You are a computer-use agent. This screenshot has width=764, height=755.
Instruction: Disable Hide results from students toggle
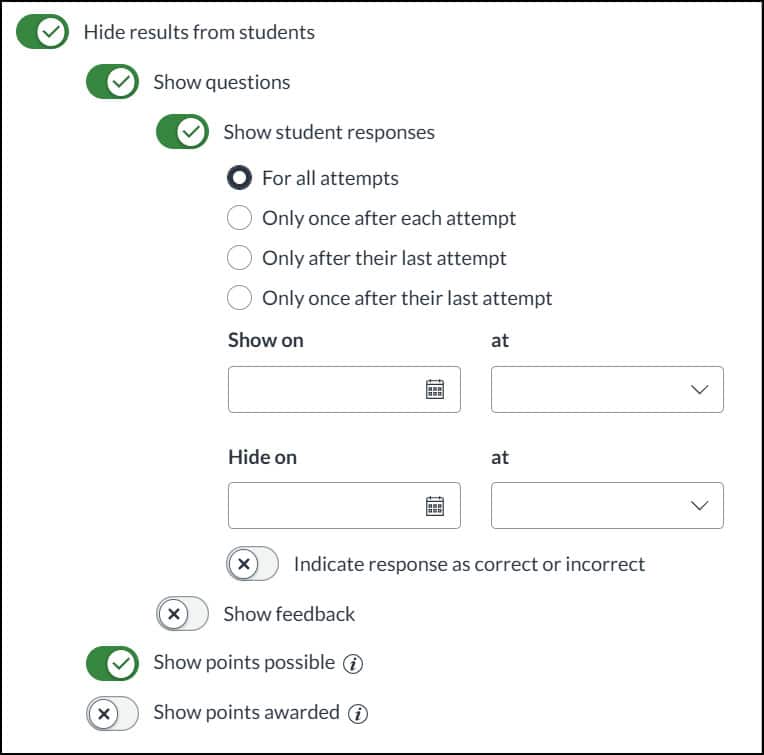pyautogui.click(x=43, y=32)
